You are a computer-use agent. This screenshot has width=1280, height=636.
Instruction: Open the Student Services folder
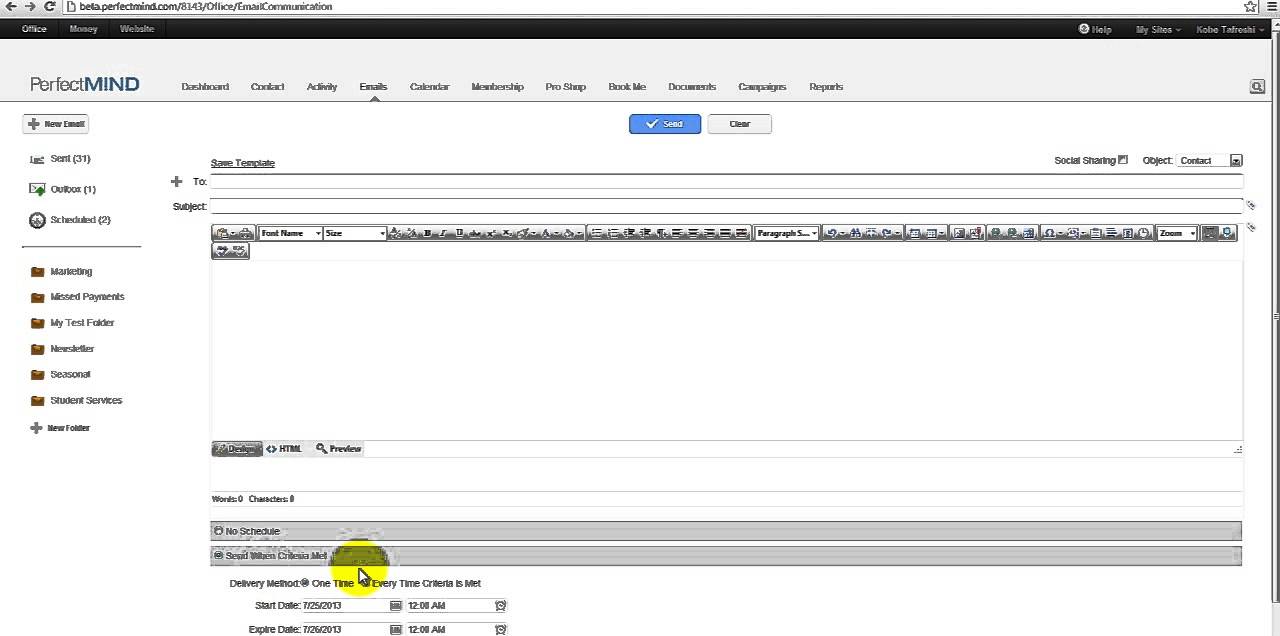[86, 400]
